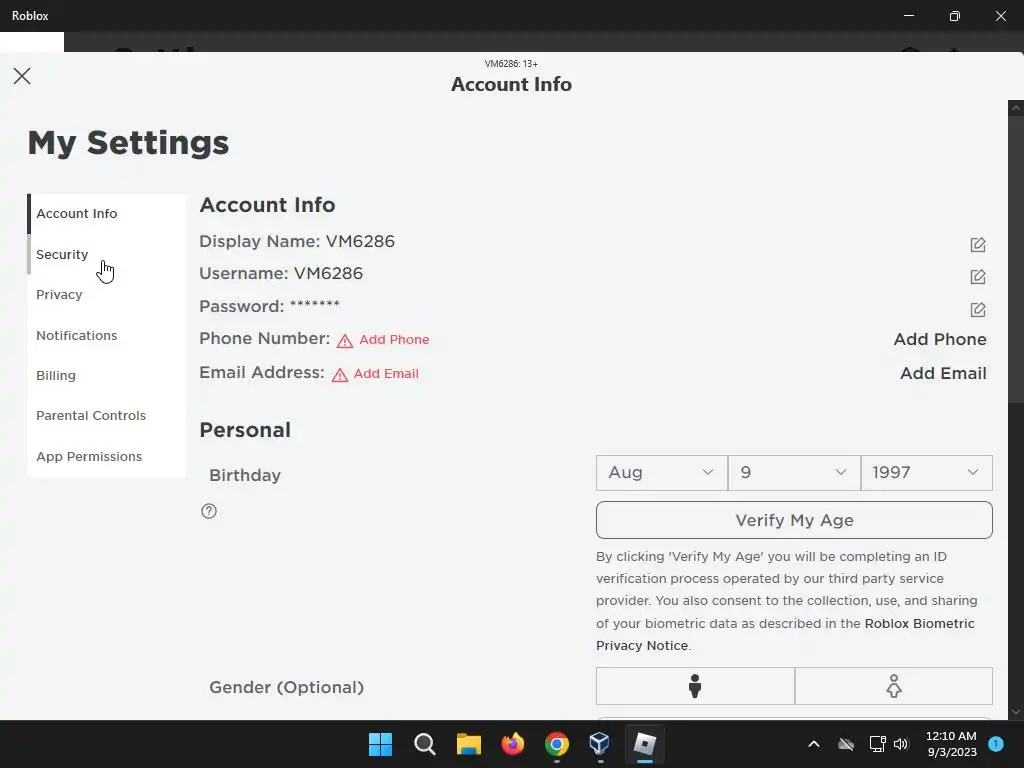This screenshot has width=1024, height=768.
Task: Minimize the Roblox window
Action: click(x=908, y=16)
